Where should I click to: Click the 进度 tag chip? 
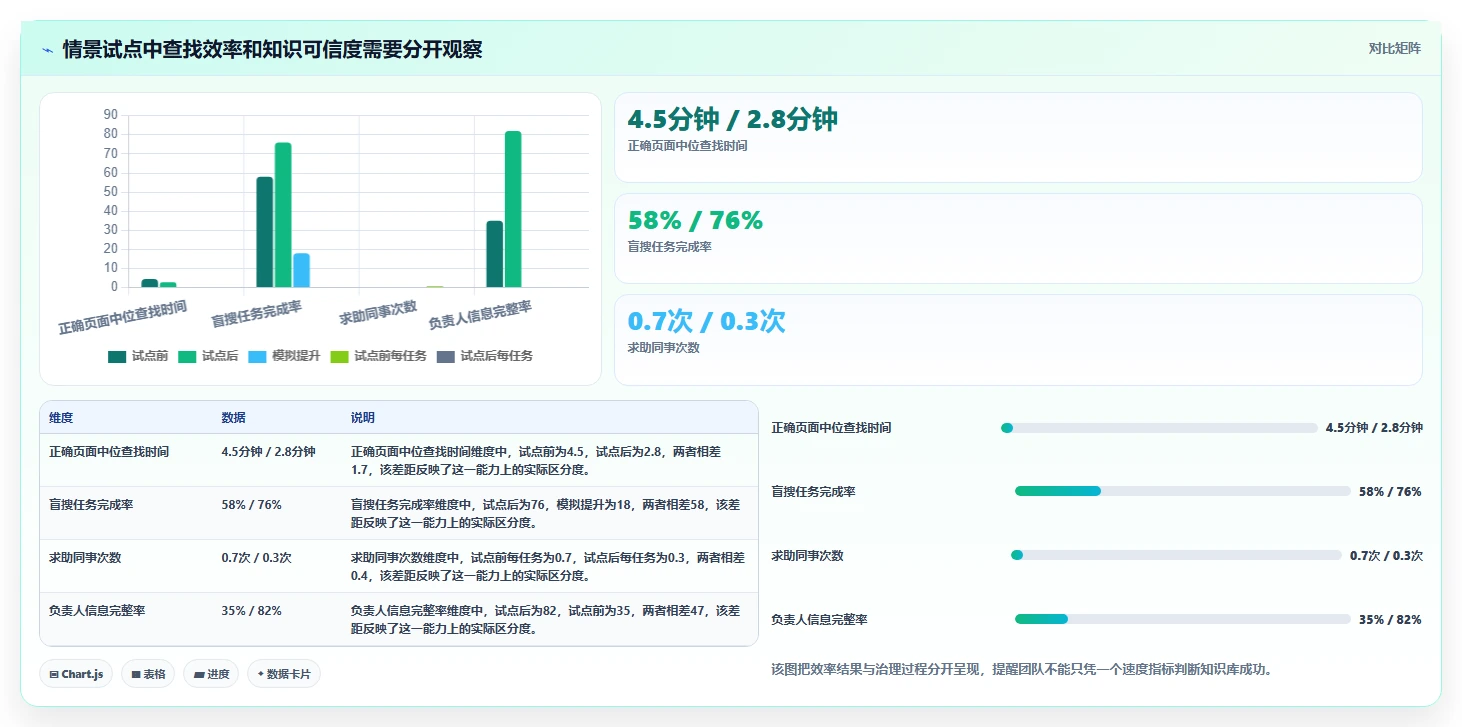coord(212,674)
